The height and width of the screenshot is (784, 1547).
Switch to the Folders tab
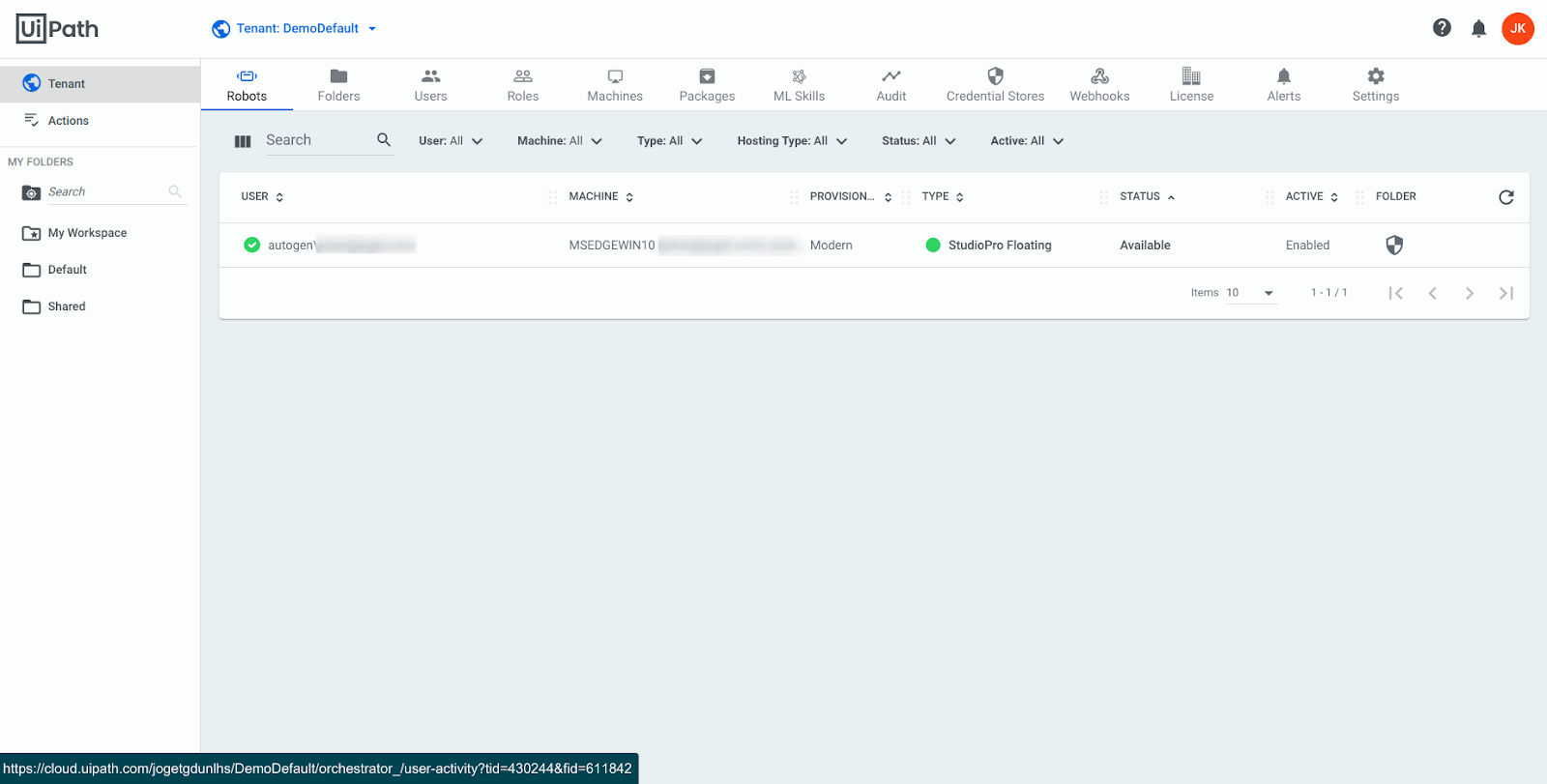338,85
